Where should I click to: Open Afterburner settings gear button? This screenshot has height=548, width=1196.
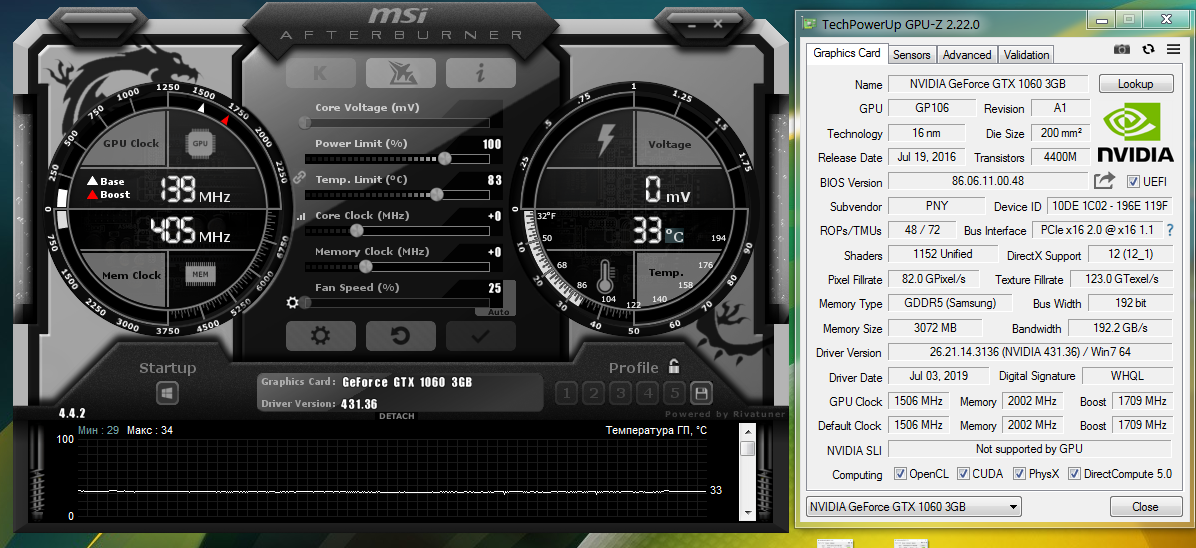click(320, 336)
